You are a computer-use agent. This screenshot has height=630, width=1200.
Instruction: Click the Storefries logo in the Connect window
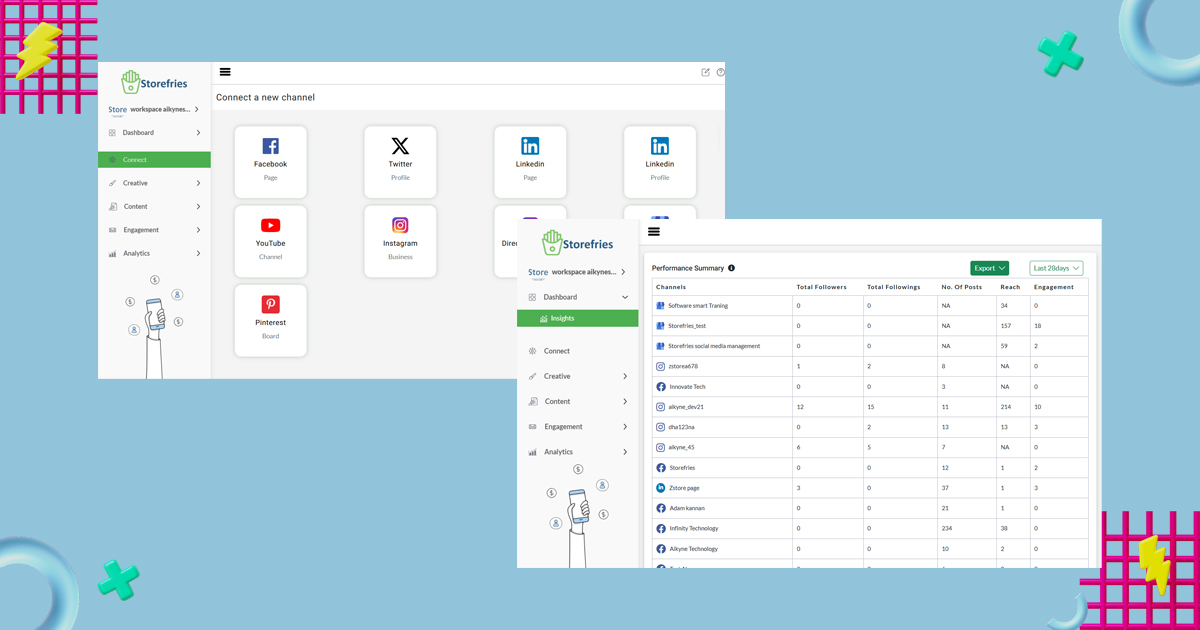pyautogui.click(x=154, y=82)
